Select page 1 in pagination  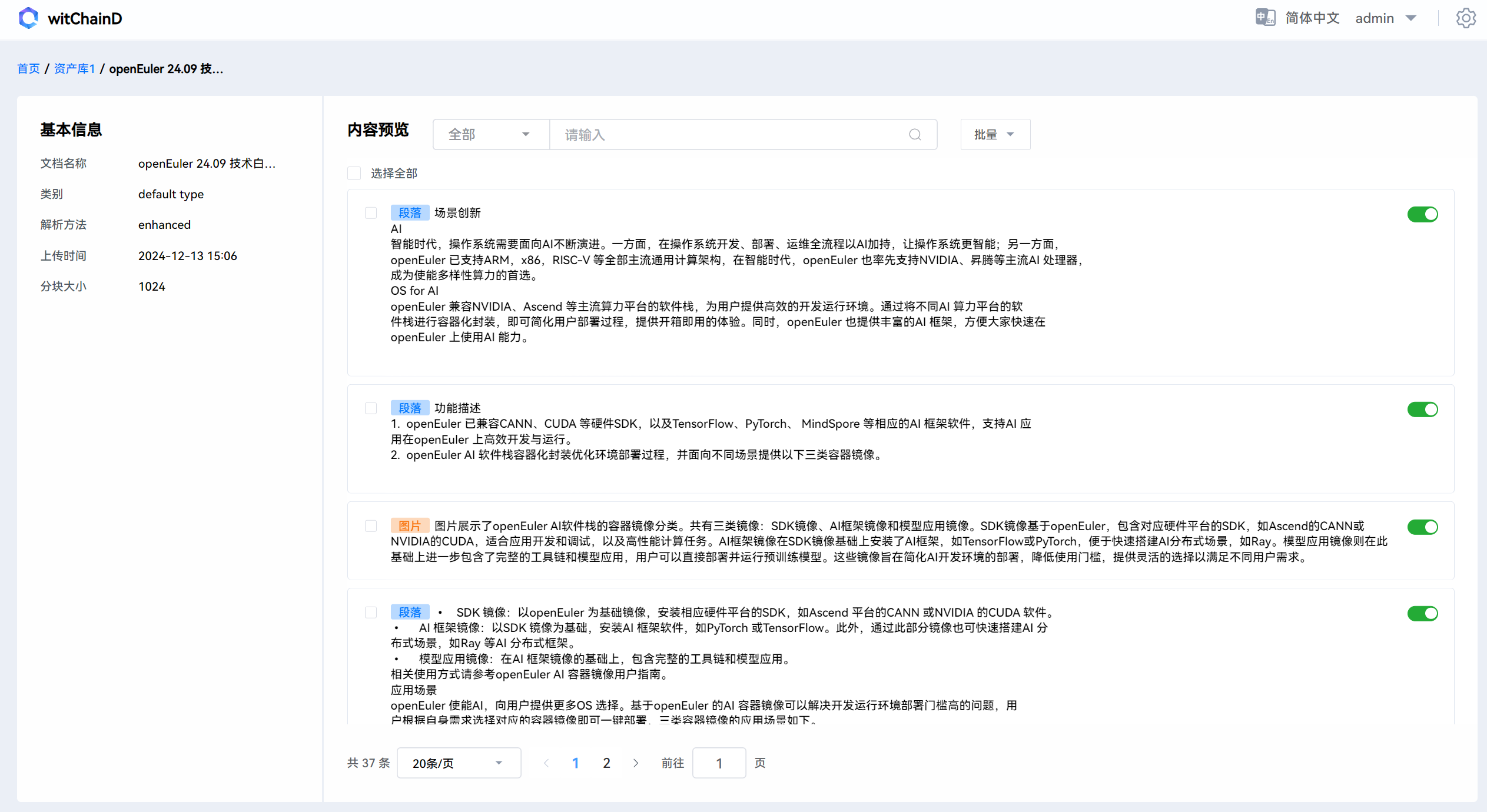click(575, 763)
